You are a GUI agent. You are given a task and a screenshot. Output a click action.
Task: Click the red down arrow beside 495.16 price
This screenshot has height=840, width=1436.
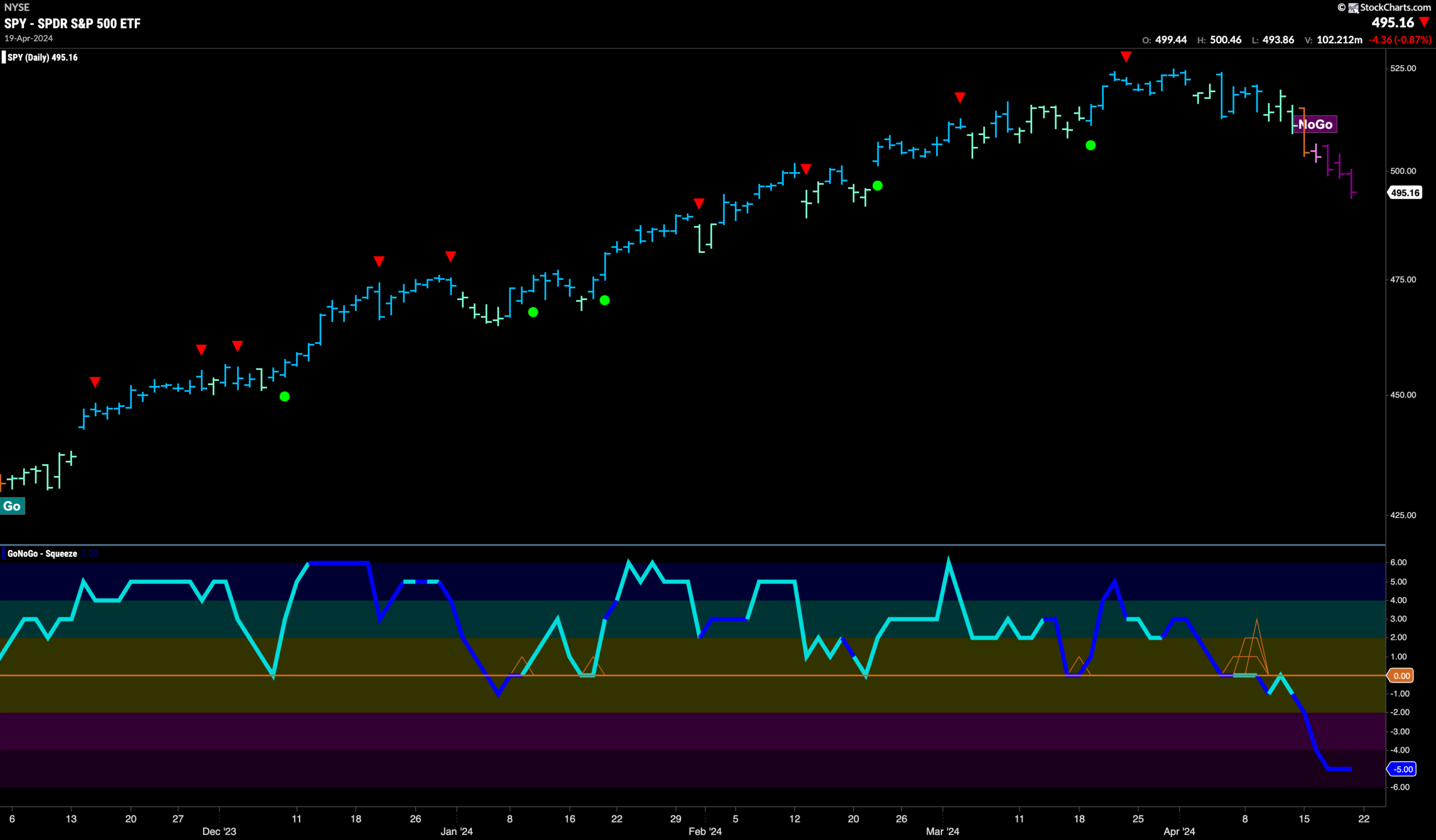1425,22
